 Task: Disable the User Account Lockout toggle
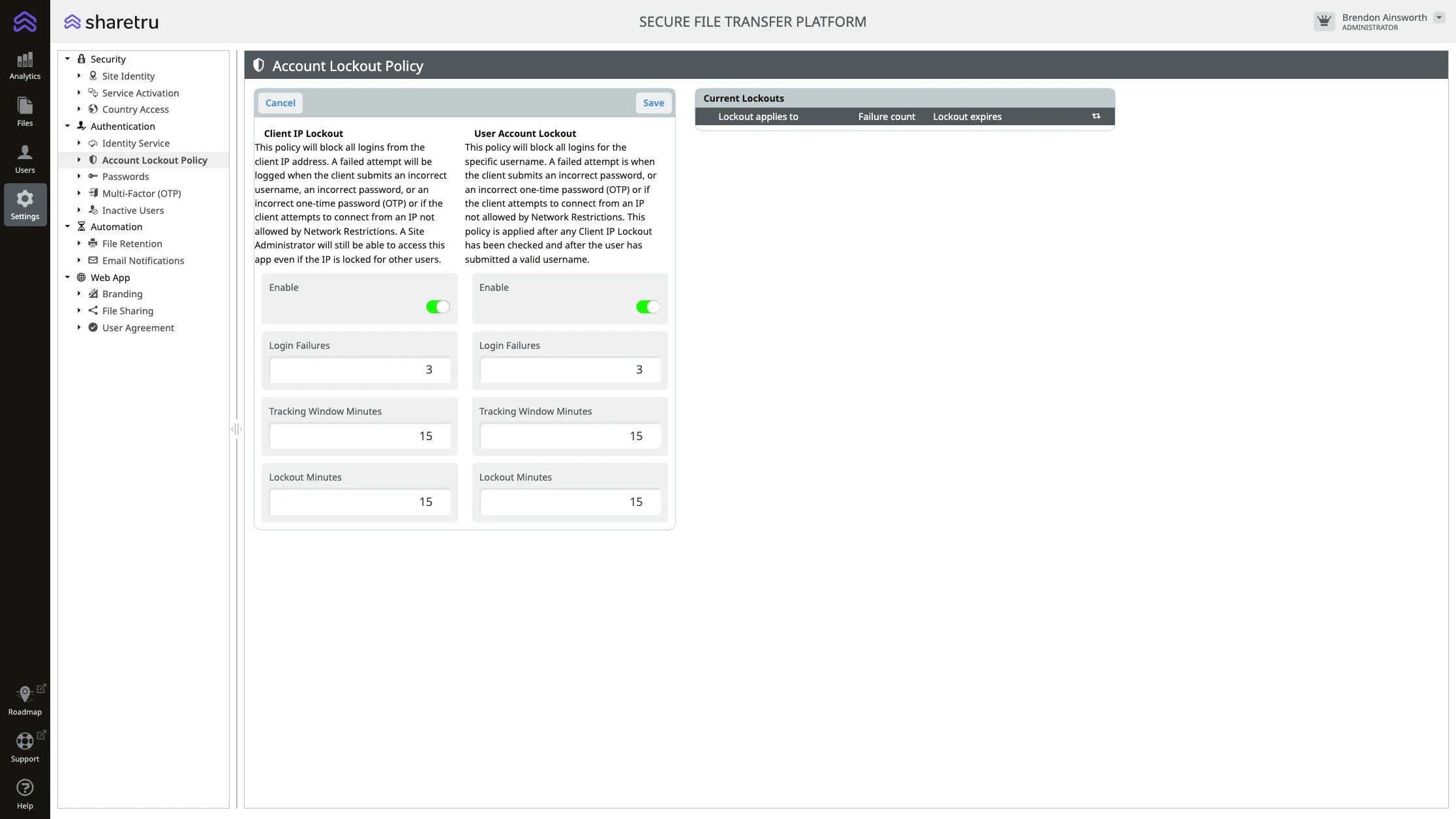pos(648,307)
